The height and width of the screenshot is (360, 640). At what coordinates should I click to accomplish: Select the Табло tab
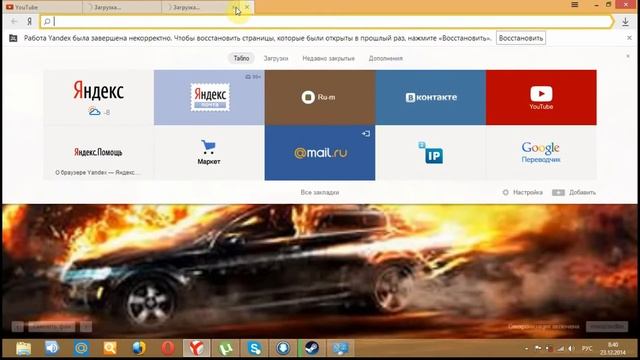point(241,58)
